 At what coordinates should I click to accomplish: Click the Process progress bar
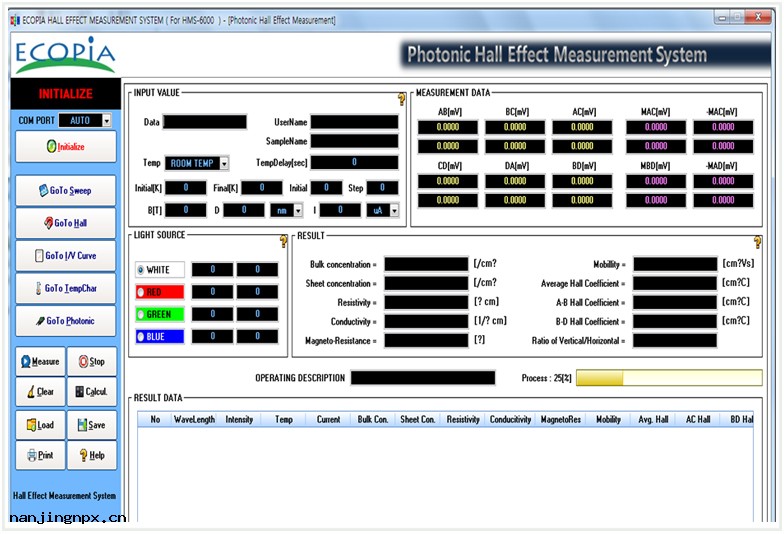click(x=668, y=379)
